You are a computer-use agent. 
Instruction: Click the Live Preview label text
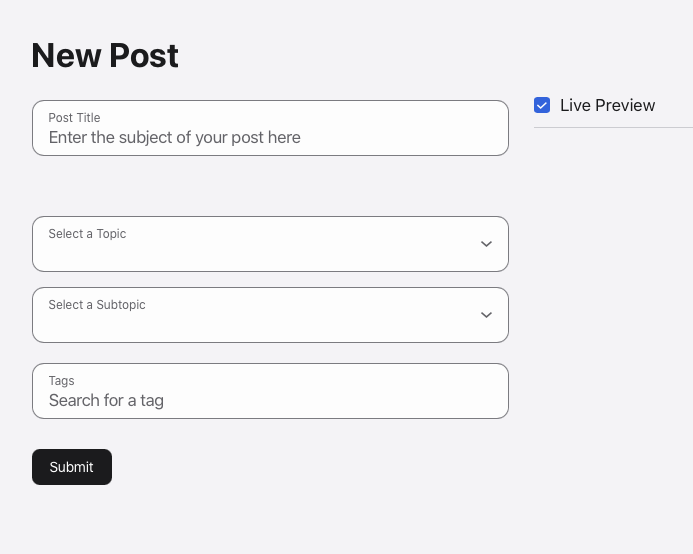pyautogui.click(x=607, y=105)
